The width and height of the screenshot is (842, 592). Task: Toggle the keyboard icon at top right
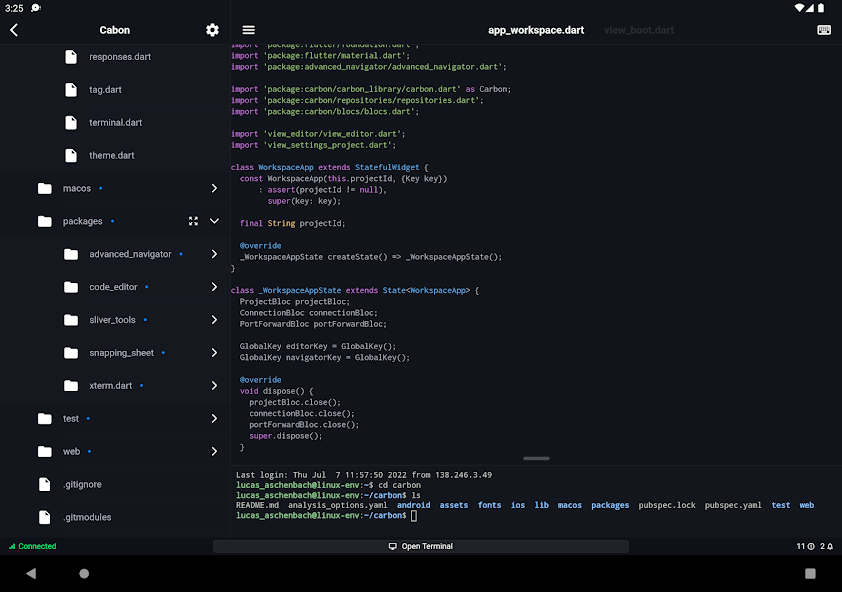click(824, 30)
